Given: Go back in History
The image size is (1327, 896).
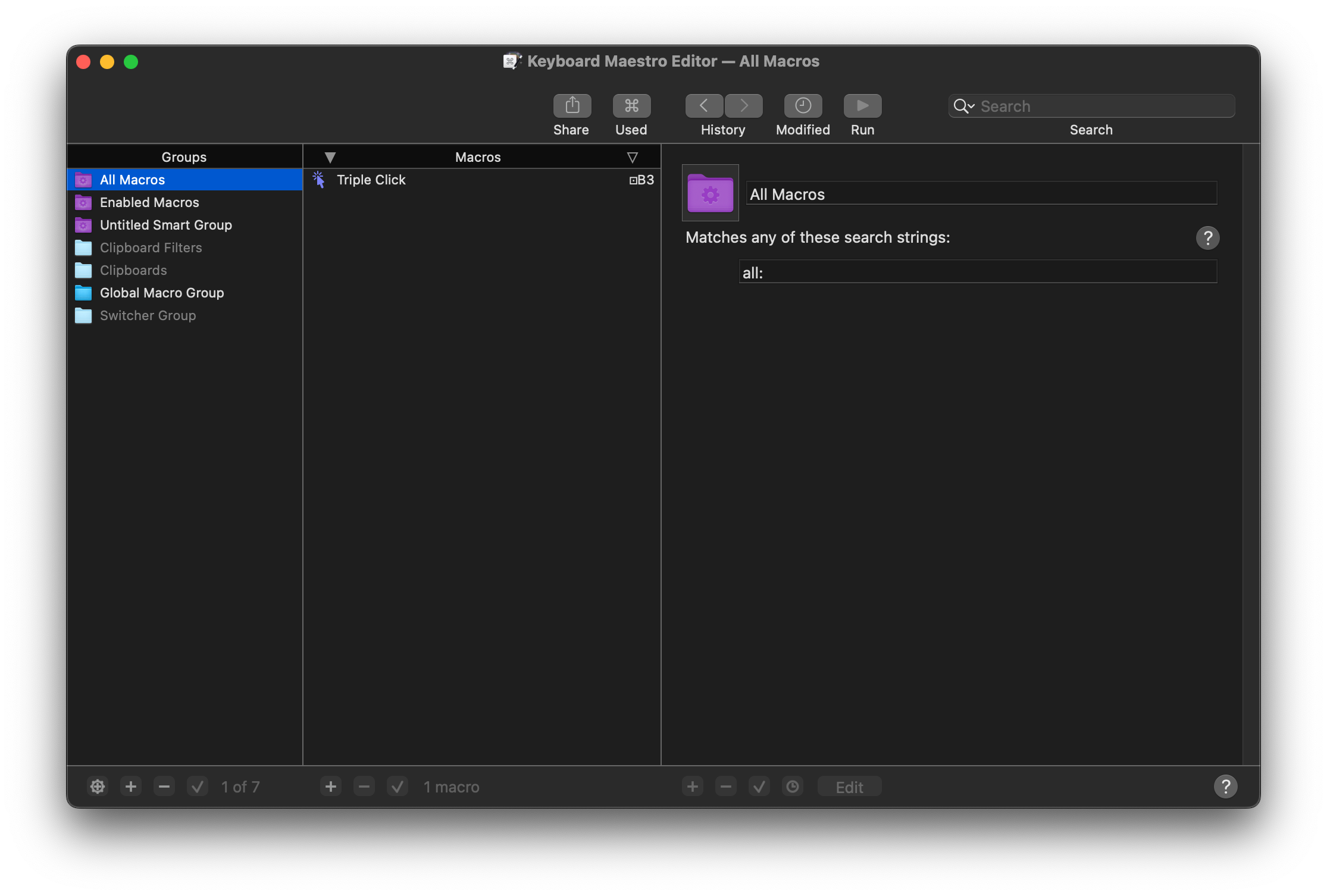Looking at the screenshot, I should [704, 106].
